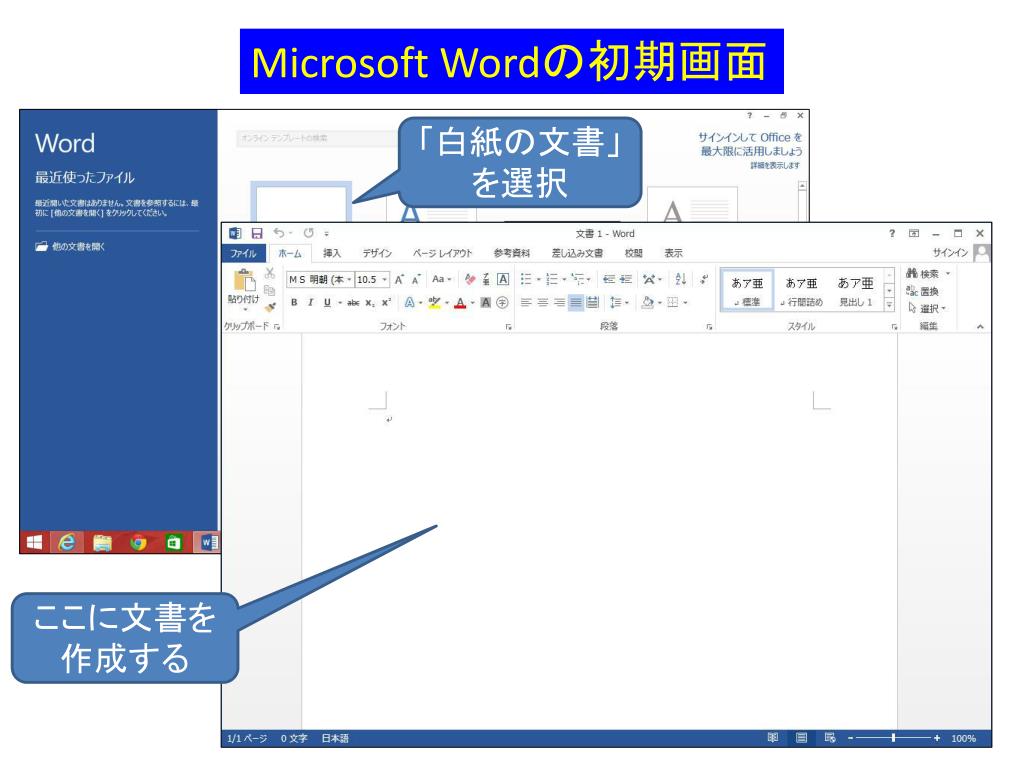Click the Character Border icon
The width and height of the screenshot is (1024, 768).
point(503,280)
